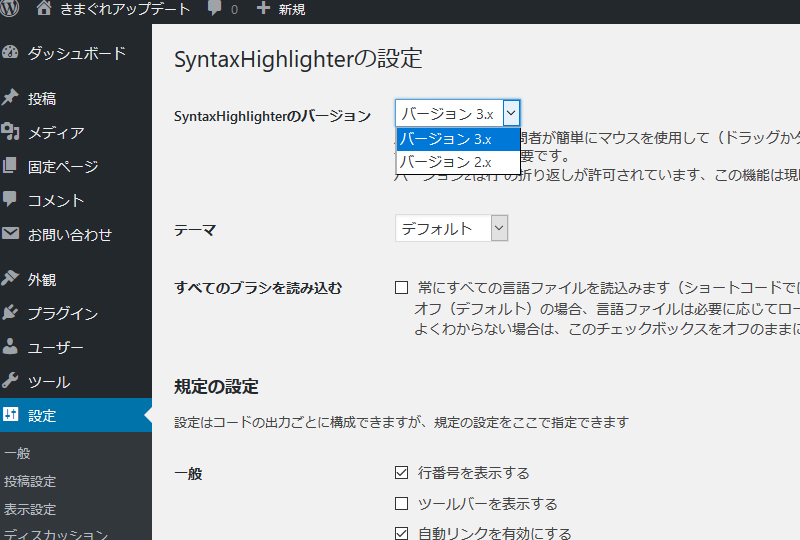Viewport: 800px width, 540px height.
Task: Enable 常にすべての言語ファイルを読込みます checkbox
Action: point(402,287)
